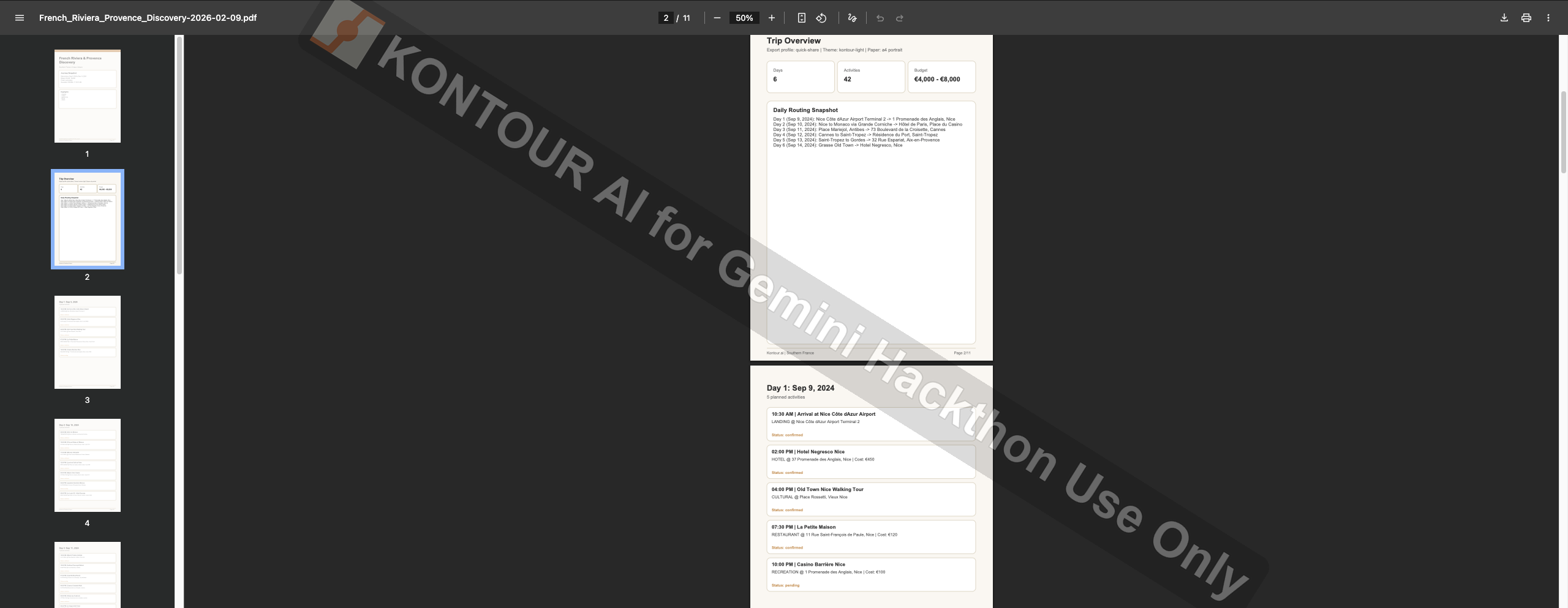Edit the current page number field

click(666, 18)
